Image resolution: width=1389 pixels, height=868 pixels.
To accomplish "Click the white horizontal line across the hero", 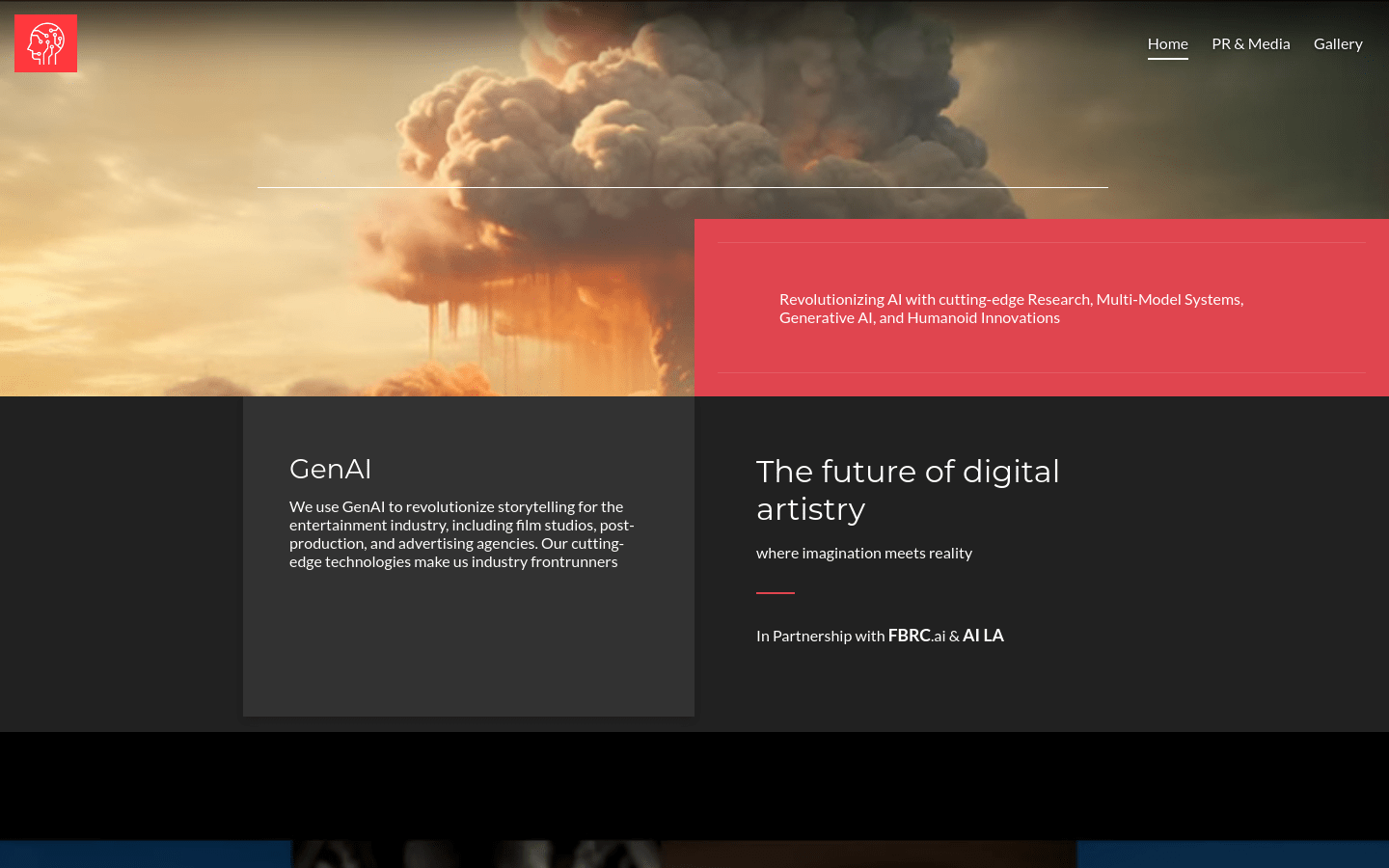I will [x=682, y=187].
